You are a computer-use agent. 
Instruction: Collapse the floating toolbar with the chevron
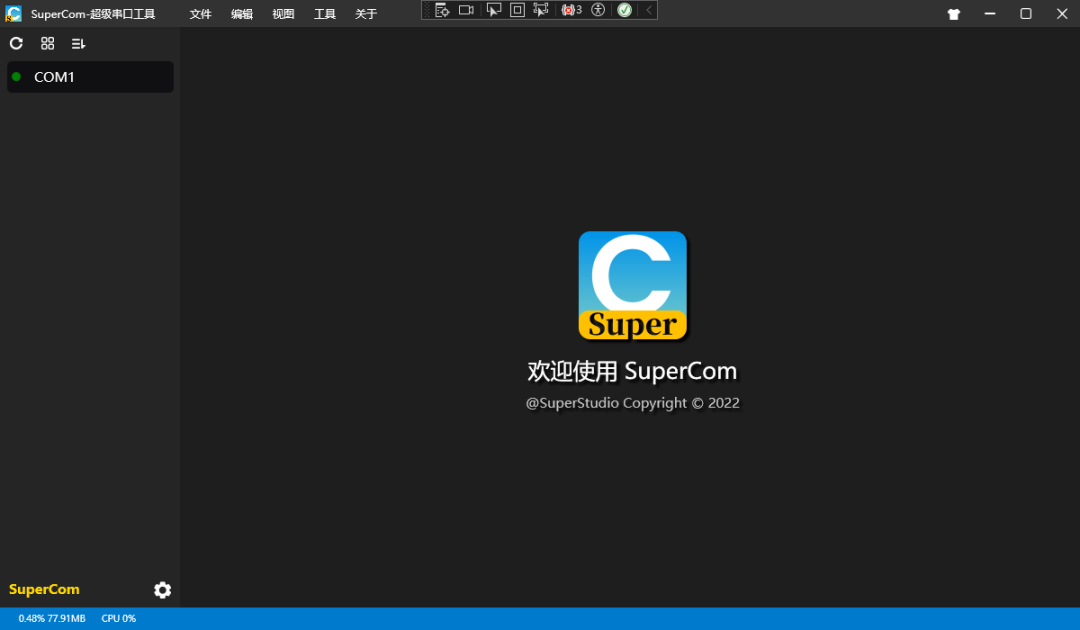click(646, 9)
